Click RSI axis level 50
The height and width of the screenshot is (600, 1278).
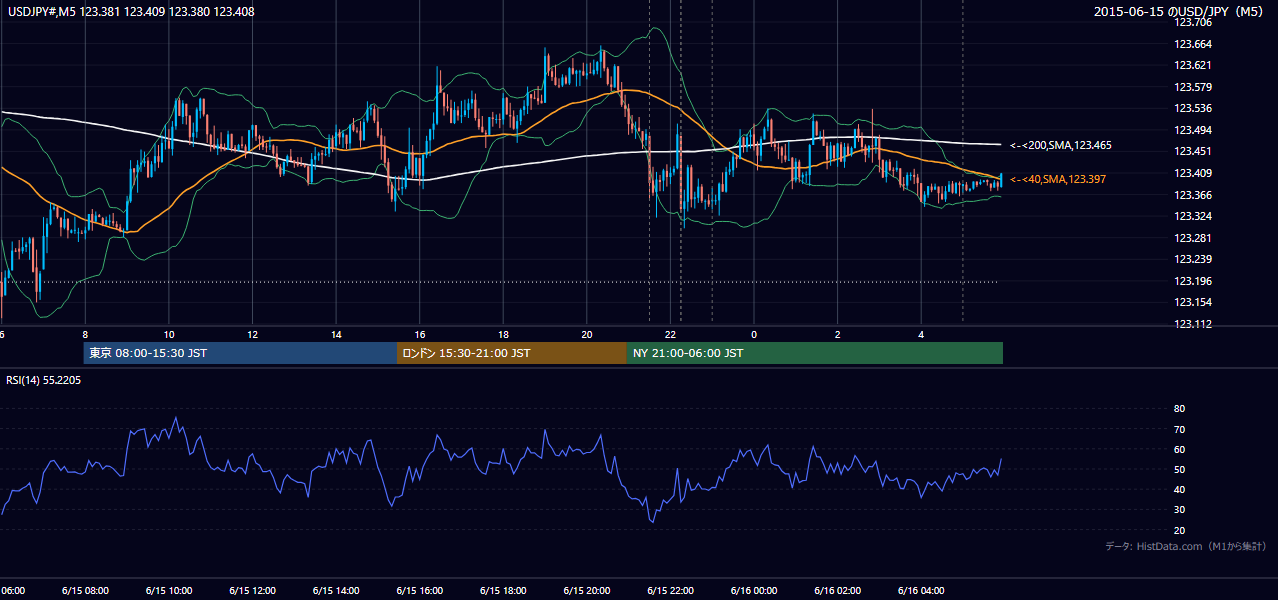tap(1179, 469)
